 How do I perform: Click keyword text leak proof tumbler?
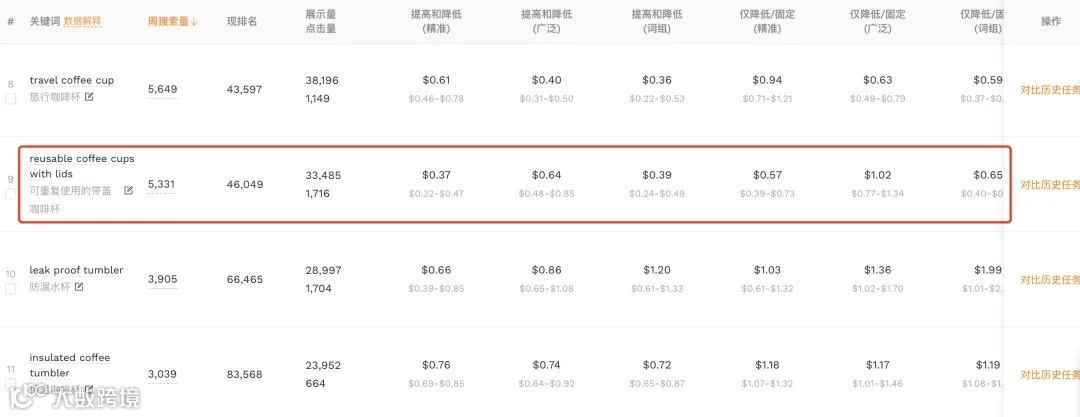pos(76,270)
